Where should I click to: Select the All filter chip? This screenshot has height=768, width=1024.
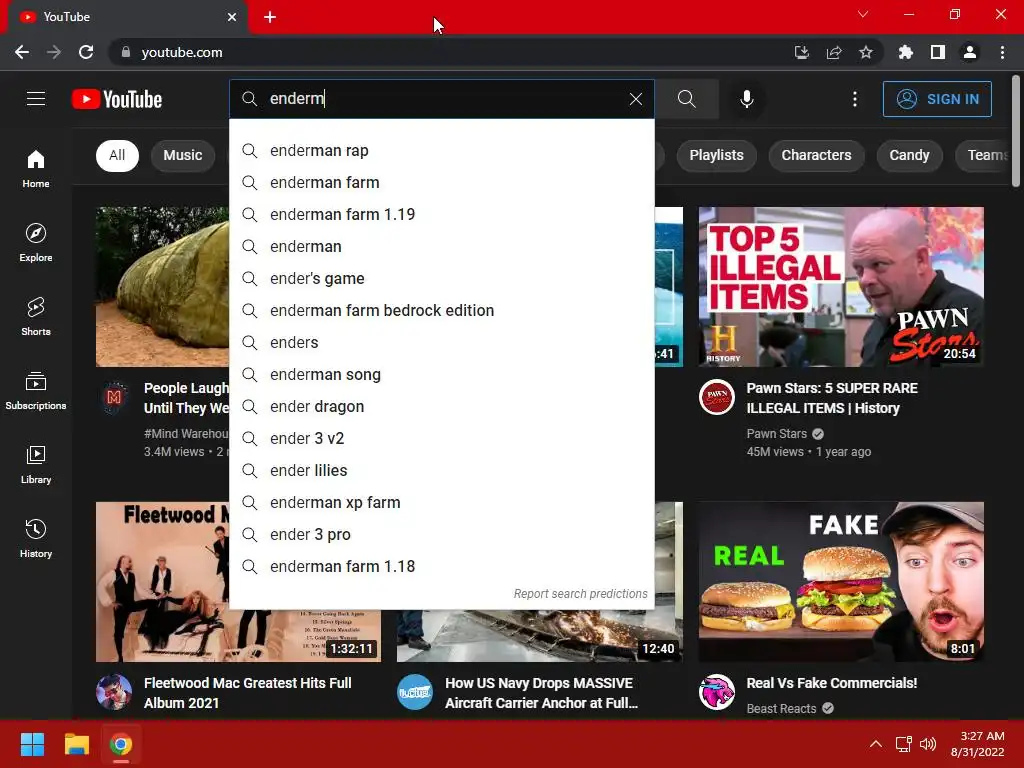tap(117, 155)
